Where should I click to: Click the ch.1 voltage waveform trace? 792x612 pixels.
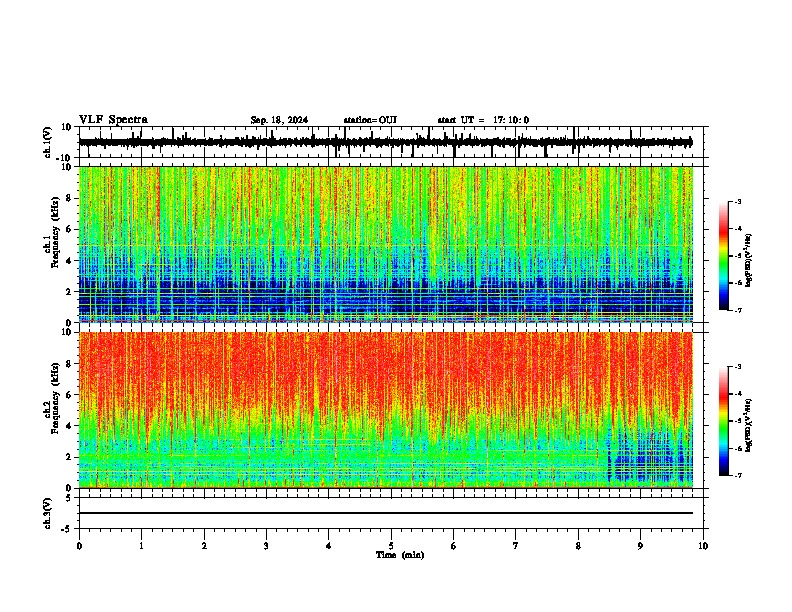click(x=386, y=142)
